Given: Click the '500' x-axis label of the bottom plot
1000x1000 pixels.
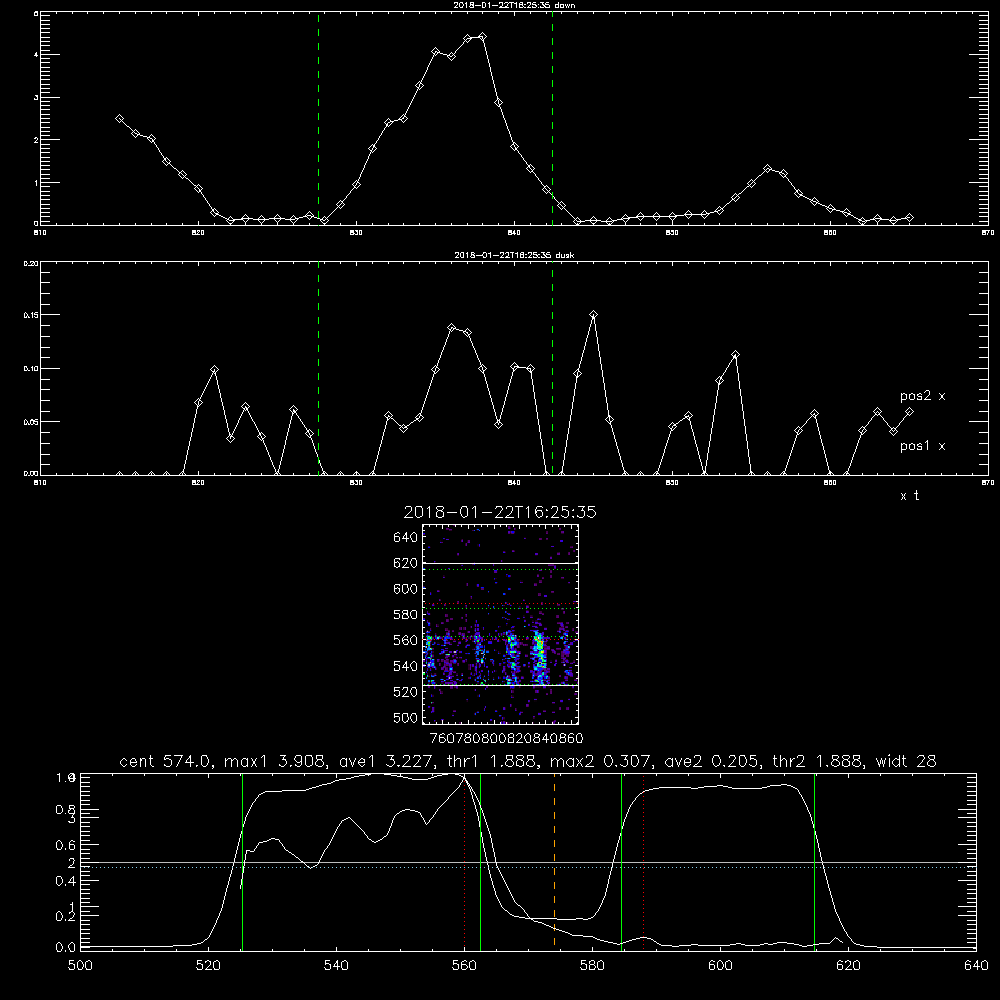Looking at the screenshot, I should (x=80, y=966).
